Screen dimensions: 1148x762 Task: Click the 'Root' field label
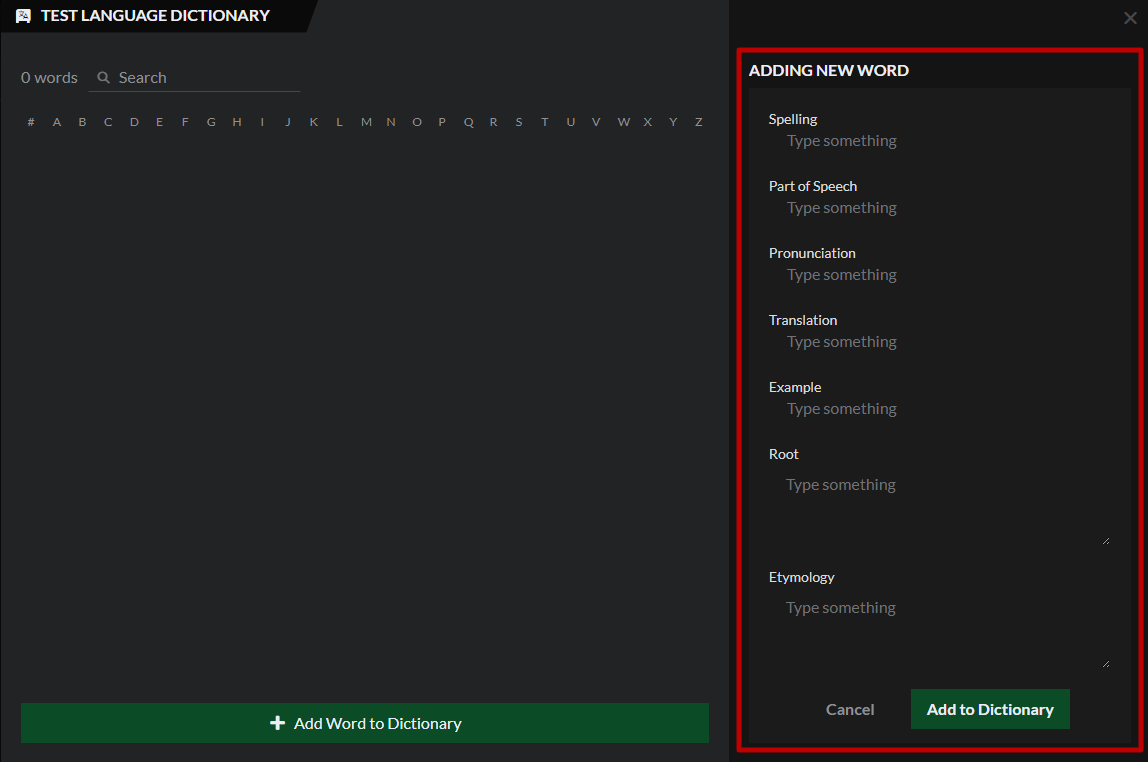click(783, 454)
